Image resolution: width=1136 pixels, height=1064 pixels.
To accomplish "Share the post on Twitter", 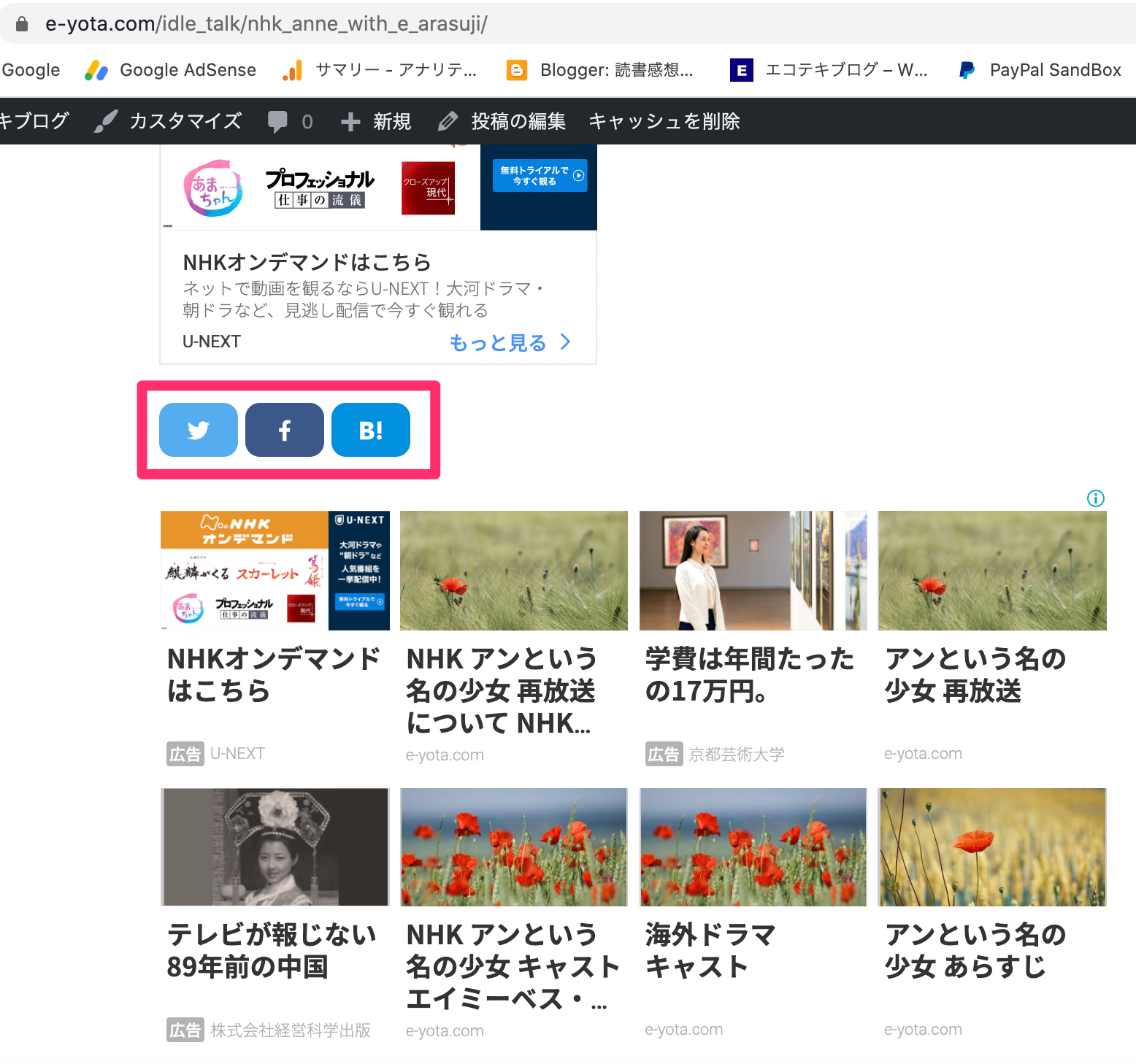I will pyautogui.click(x=199, y=430).
